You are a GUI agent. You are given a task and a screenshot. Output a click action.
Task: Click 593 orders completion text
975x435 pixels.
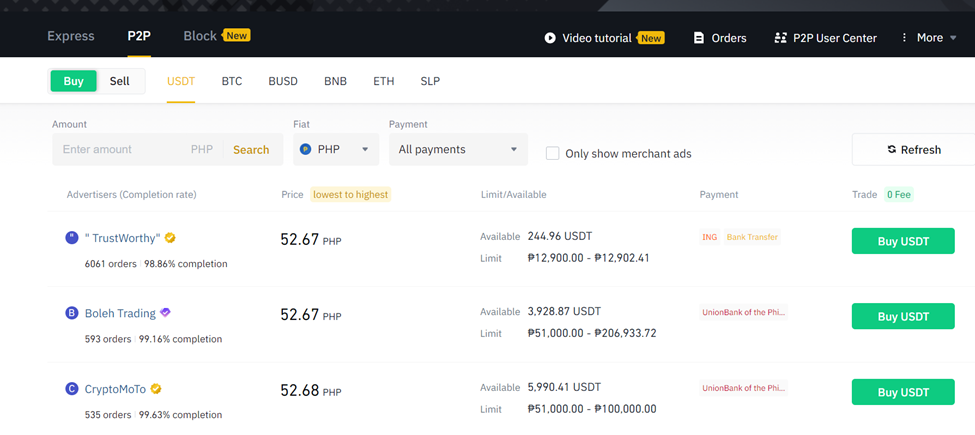153,339
